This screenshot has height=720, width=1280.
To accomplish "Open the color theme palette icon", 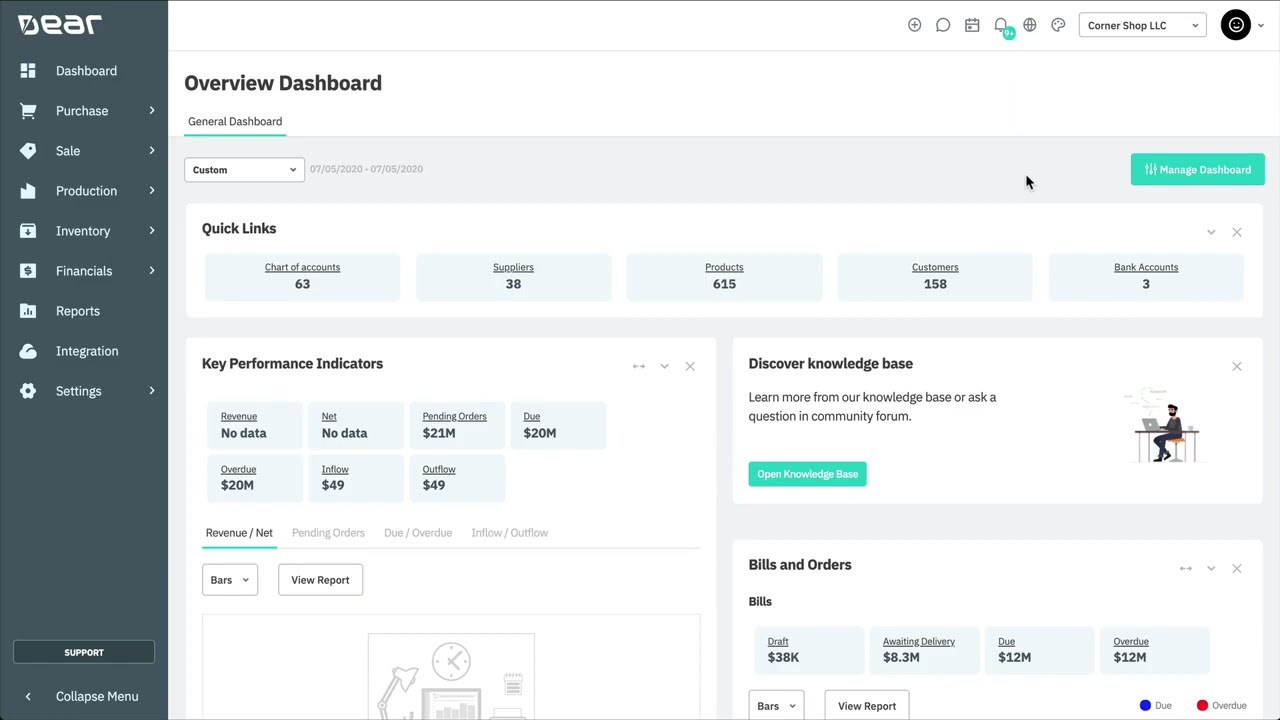I will (x=1058, y=25).
